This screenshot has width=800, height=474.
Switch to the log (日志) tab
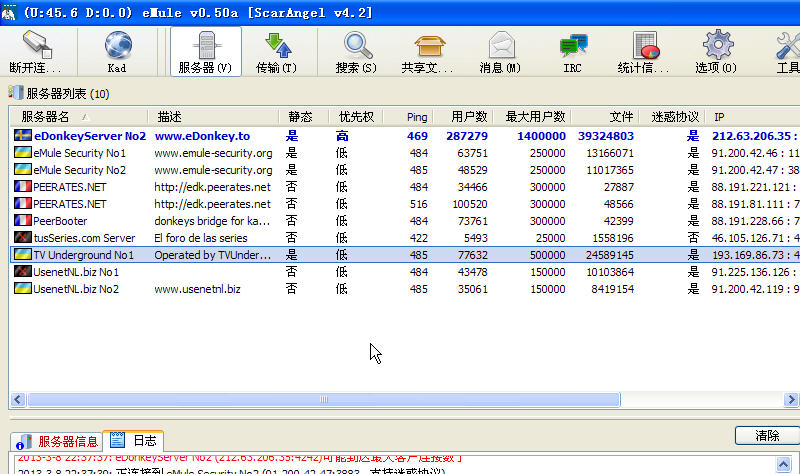pos(134,440)
